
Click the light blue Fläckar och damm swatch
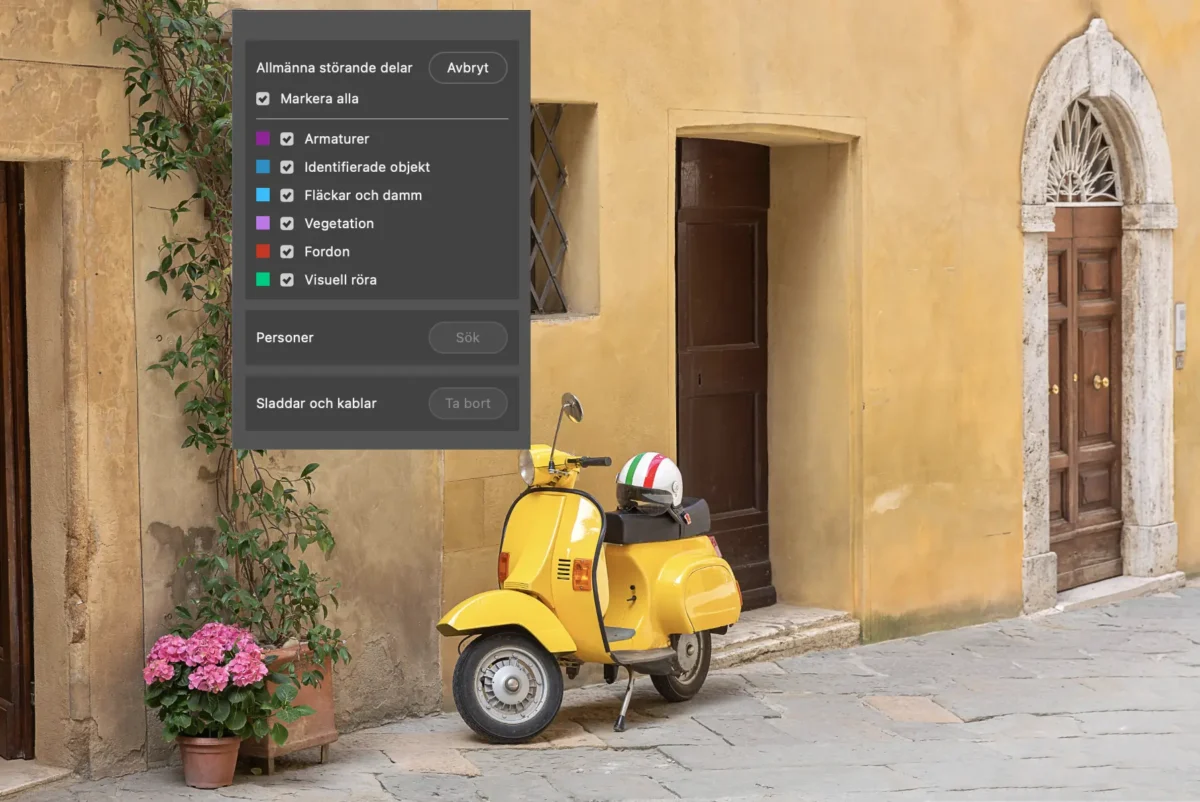coord(263,195)
